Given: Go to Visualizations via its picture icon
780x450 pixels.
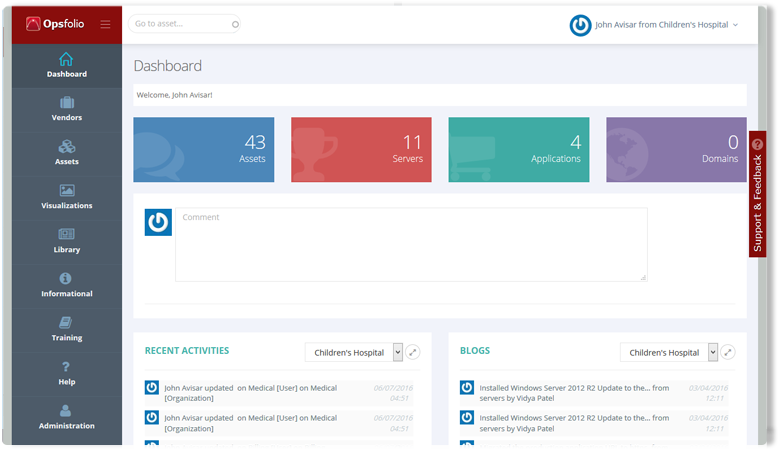Looking at the screenshot, I should click(x=66, y=191).
